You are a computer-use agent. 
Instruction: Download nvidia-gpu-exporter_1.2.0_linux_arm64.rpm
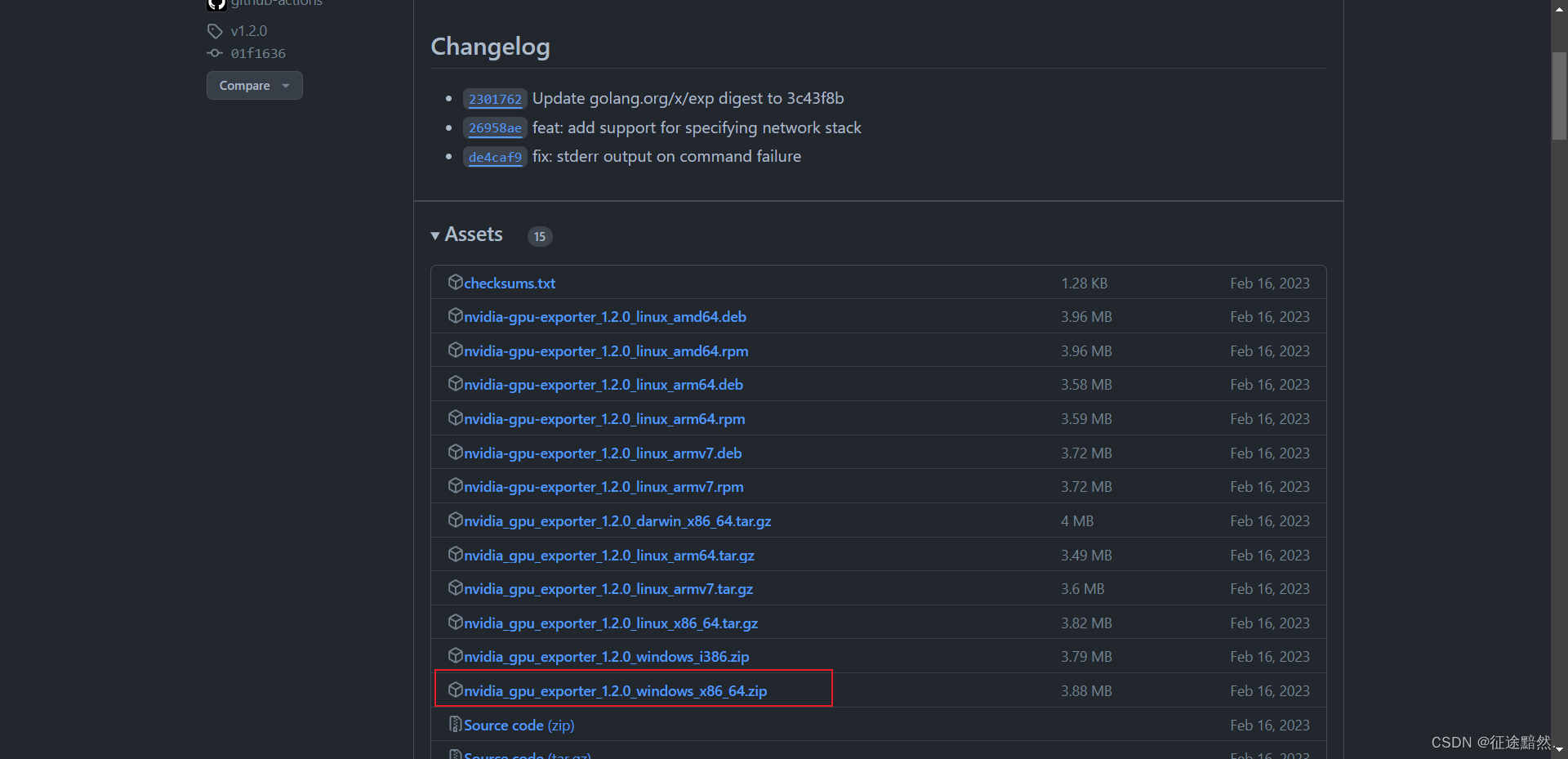[604, 419]
